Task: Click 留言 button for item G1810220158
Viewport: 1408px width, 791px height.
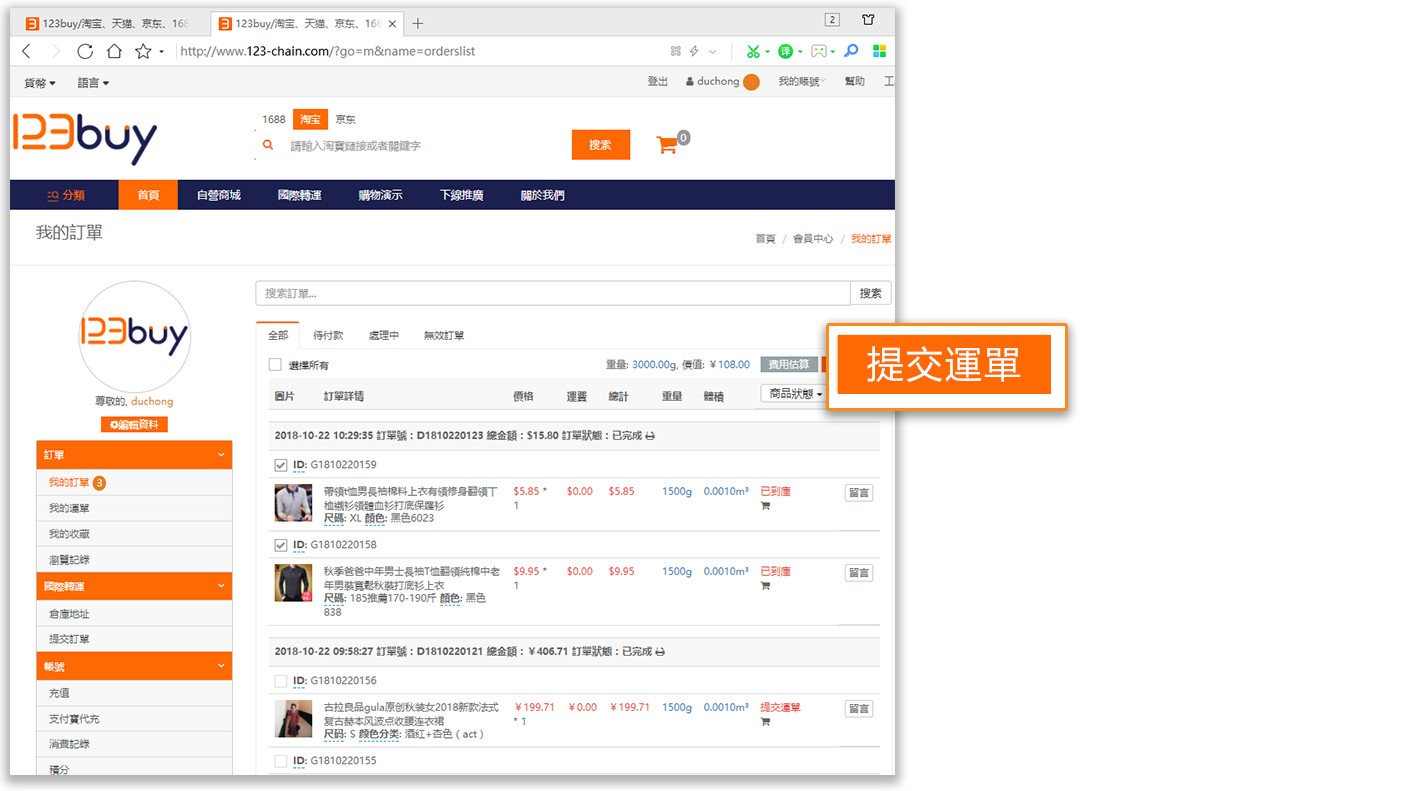Action: pyautogui.click(x=858, y=573)
